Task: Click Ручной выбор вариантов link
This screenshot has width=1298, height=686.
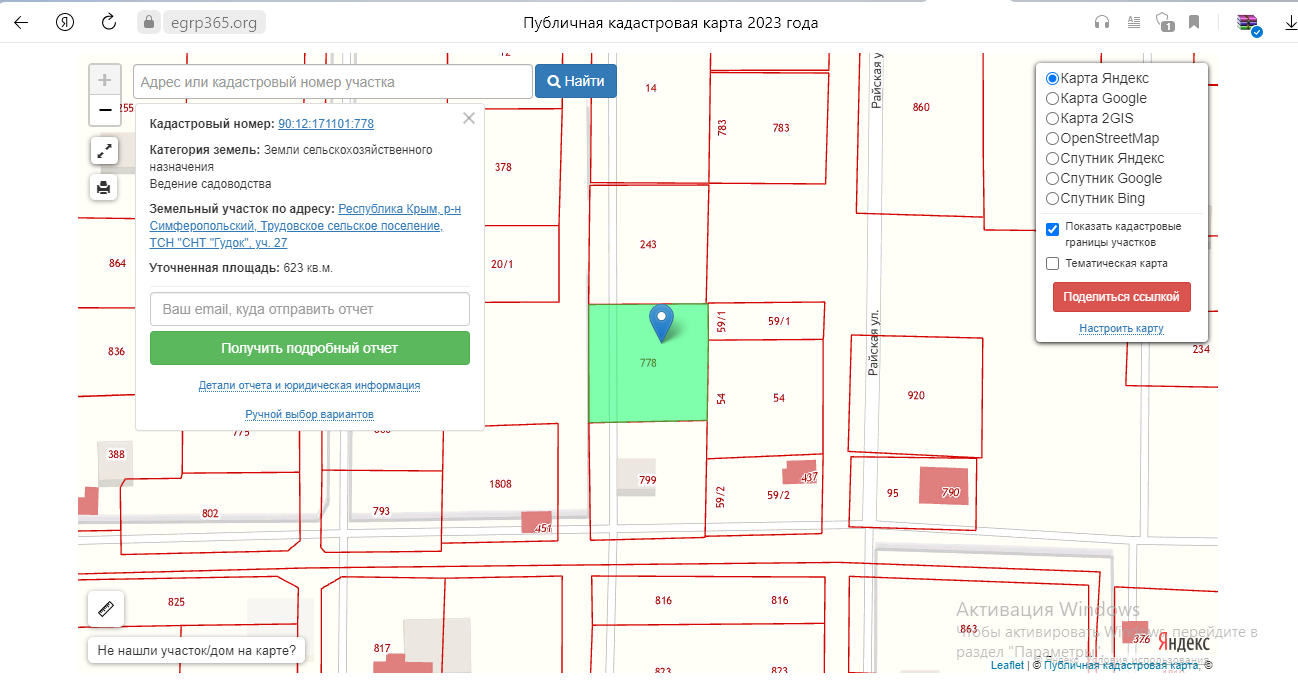Action: tap(309, 414)
